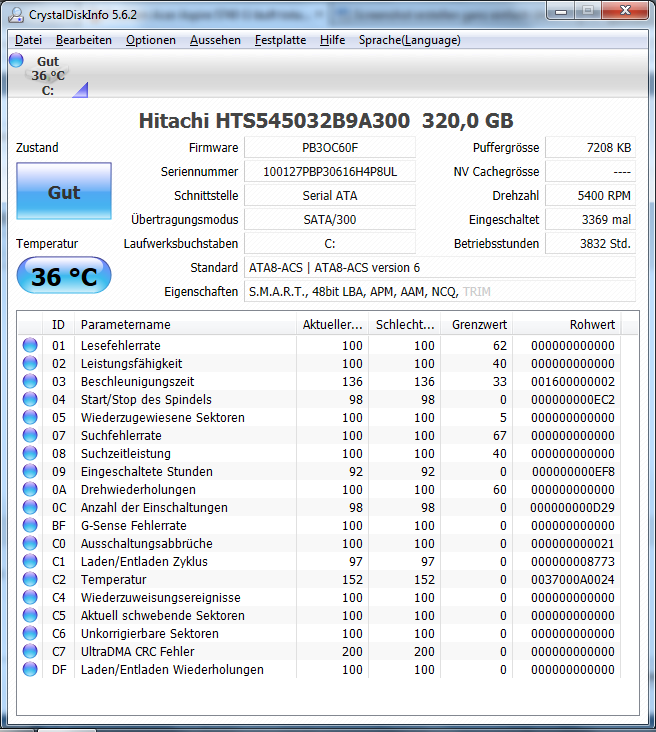Viewport: 656px width, 732px height.
Task: Click the Übertragungsmodus field SATA/300
Action: (x=330, y=219)
